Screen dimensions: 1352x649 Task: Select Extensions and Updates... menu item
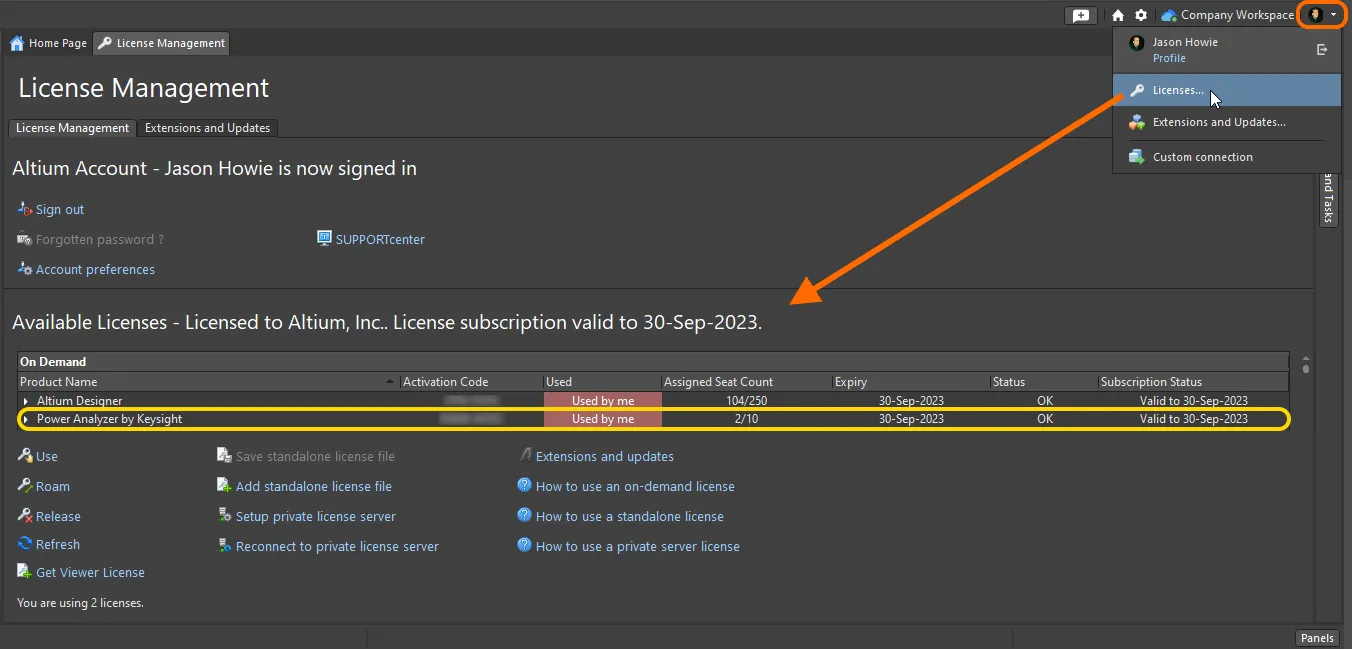(x=1227, y=122)
